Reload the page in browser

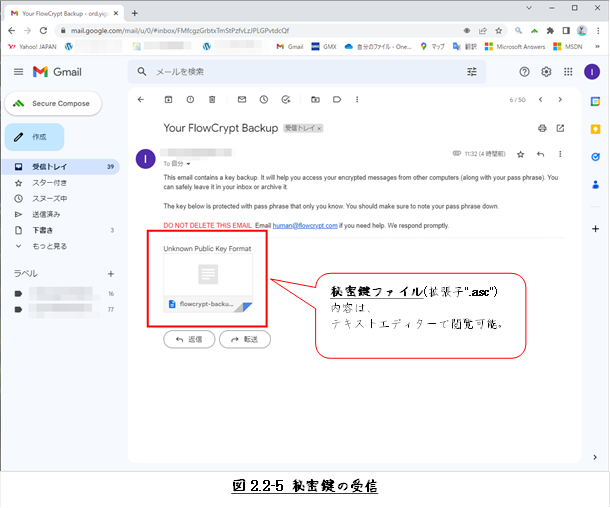44,30
